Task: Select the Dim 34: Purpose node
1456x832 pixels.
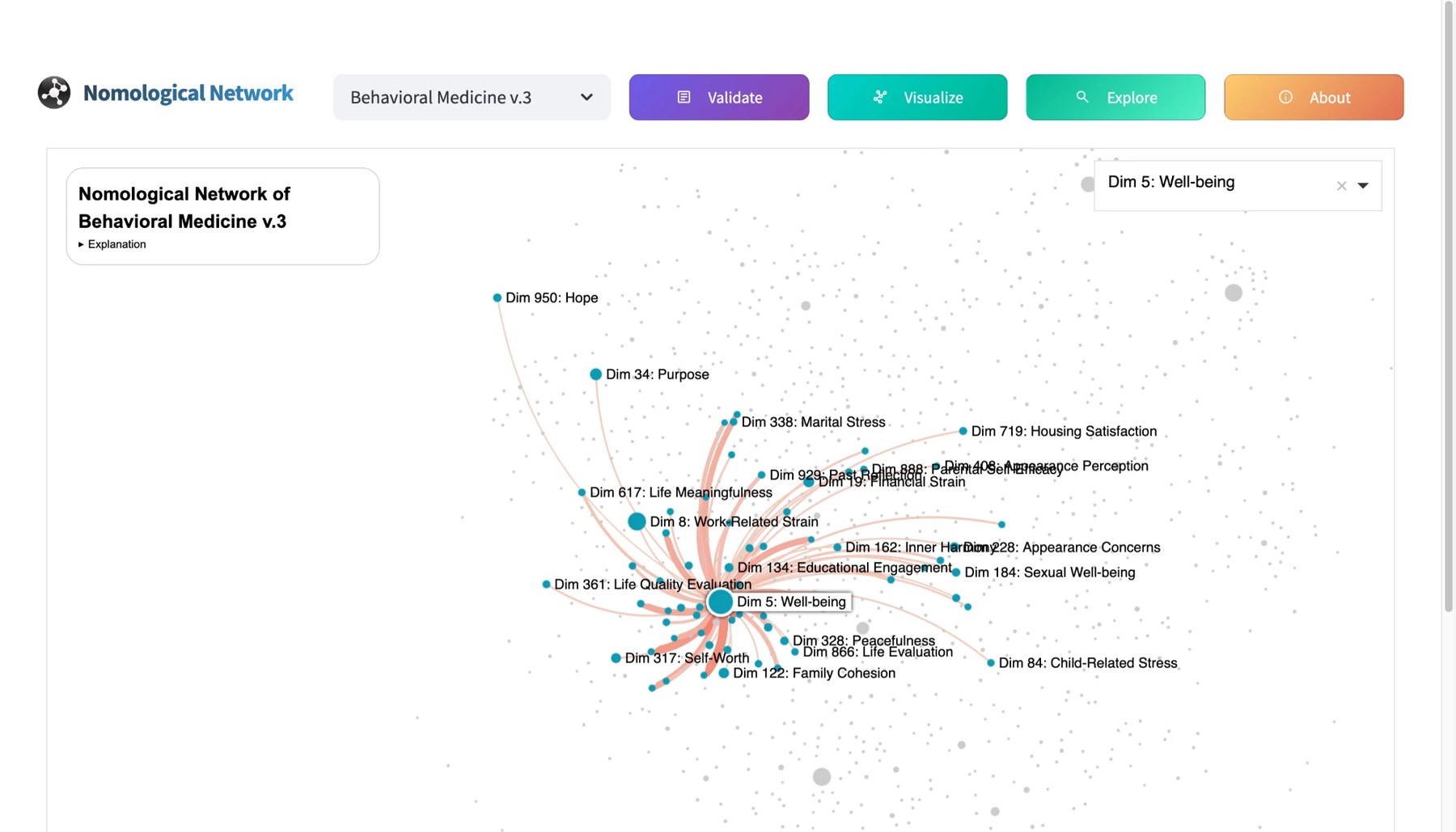Action: [595, 374]
